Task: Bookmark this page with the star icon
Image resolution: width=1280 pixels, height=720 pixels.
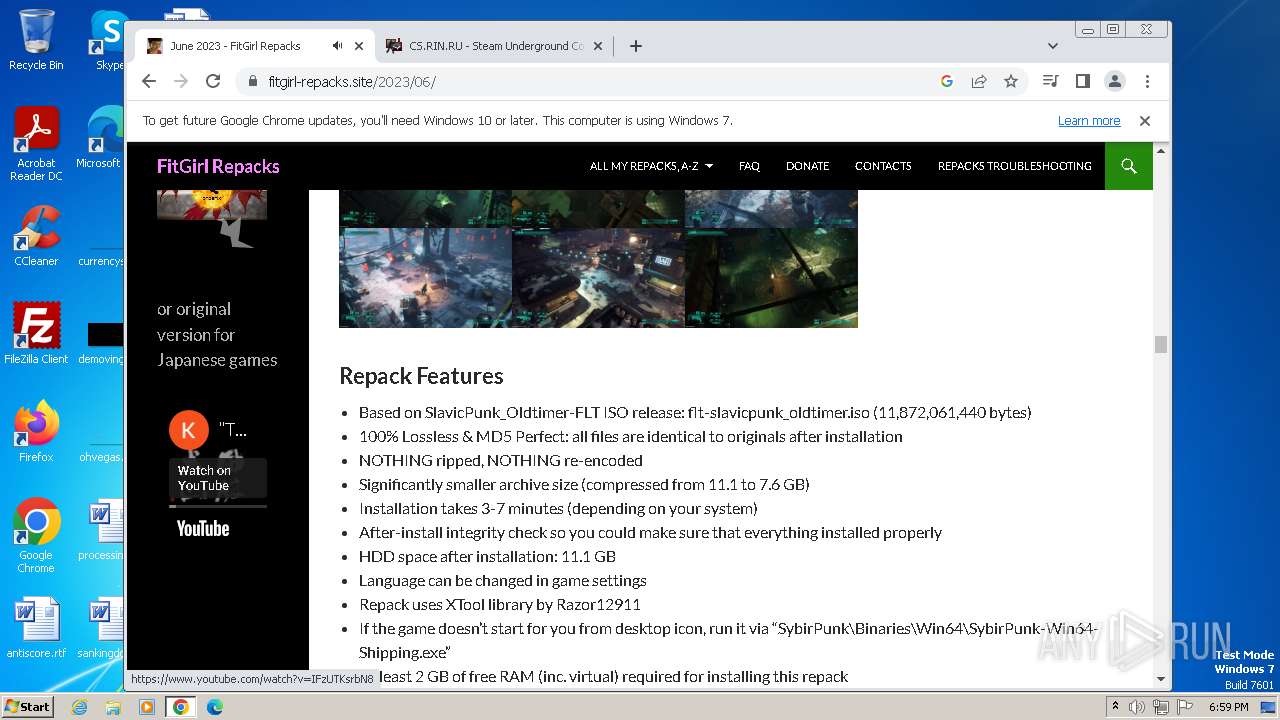Action: (1011, 81)
